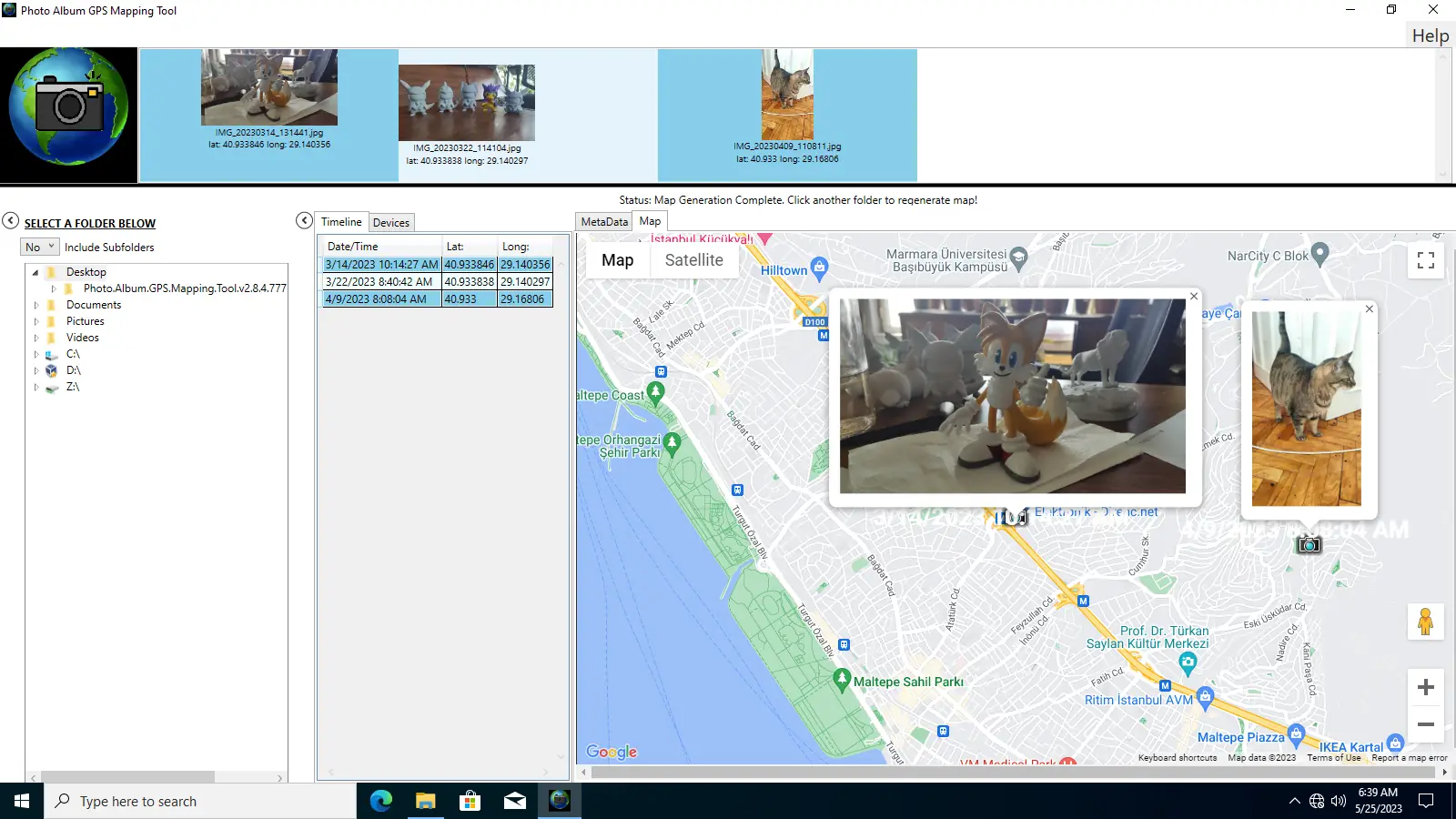The width and height of the screenshot is (1456, 819).
Task: Select the Map view type button
Action: click(x=617, y=260)
